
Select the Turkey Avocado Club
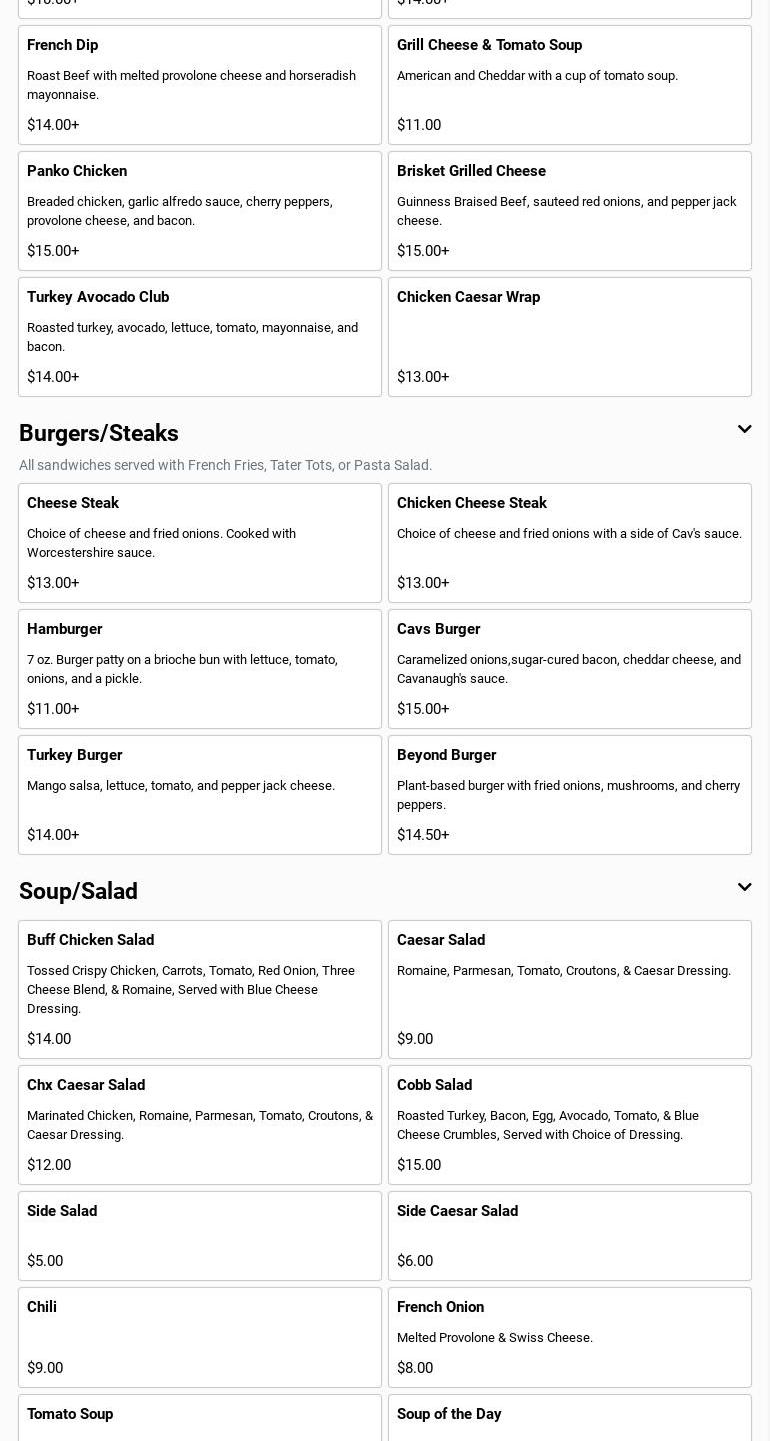[200, 337]
